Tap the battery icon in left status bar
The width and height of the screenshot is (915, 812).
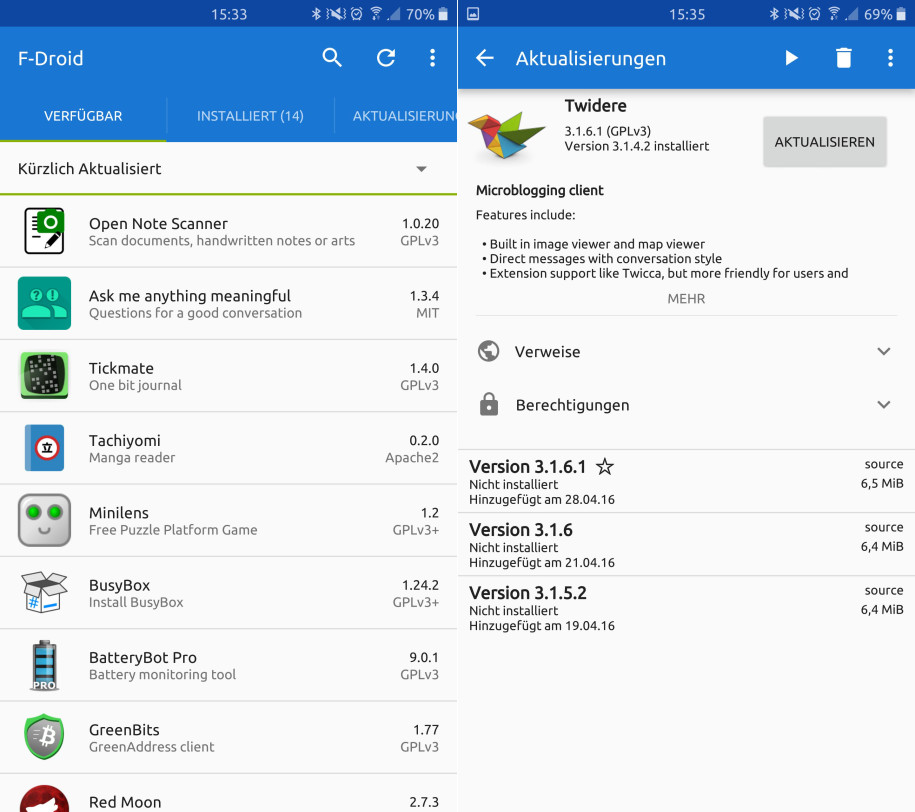(443, 14)
